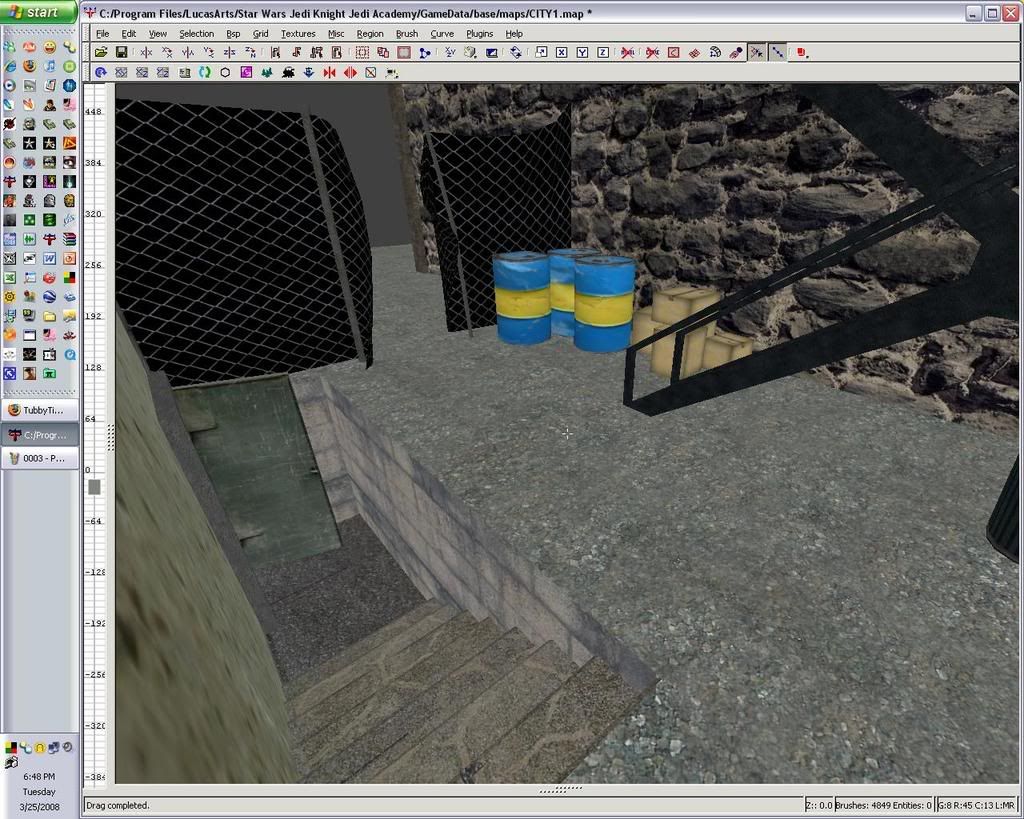Open the Textures menu
The width and height of the screenshot is (1024, 819).
298,33
